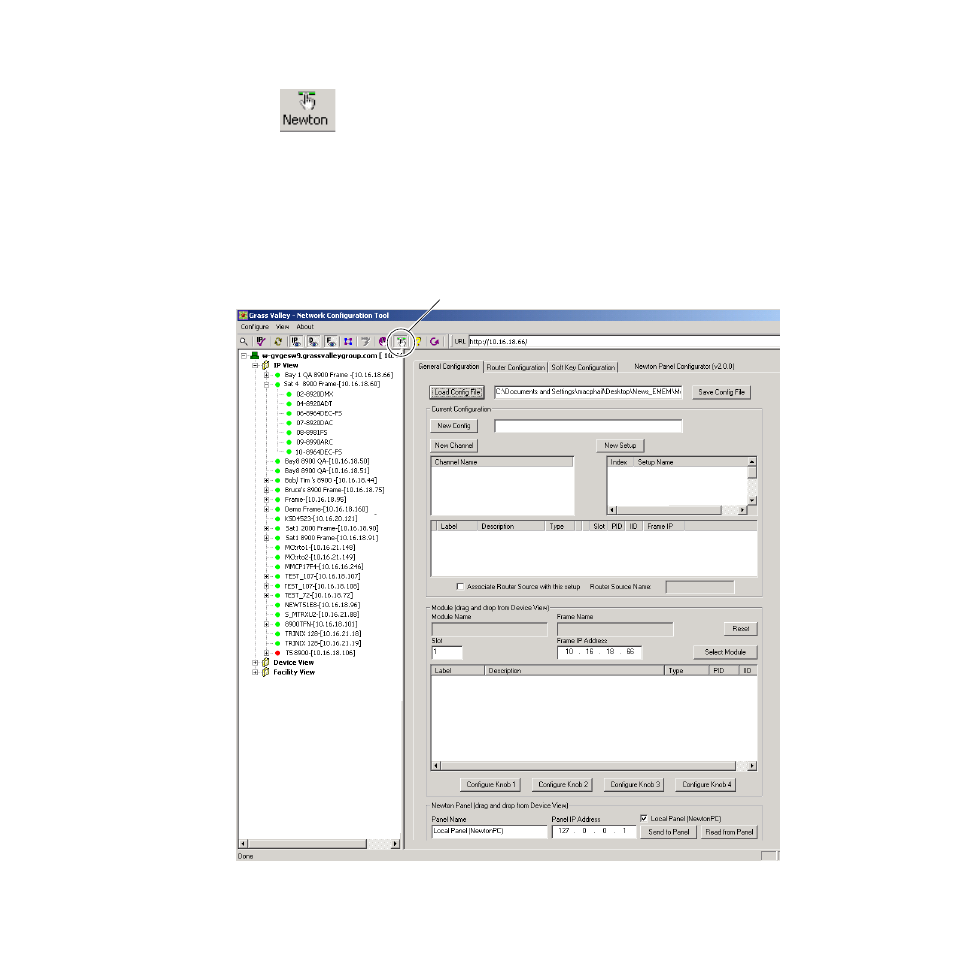Expand the 8900TFN tree node
The width and height of the screenshot is (954, 954).
266,624
